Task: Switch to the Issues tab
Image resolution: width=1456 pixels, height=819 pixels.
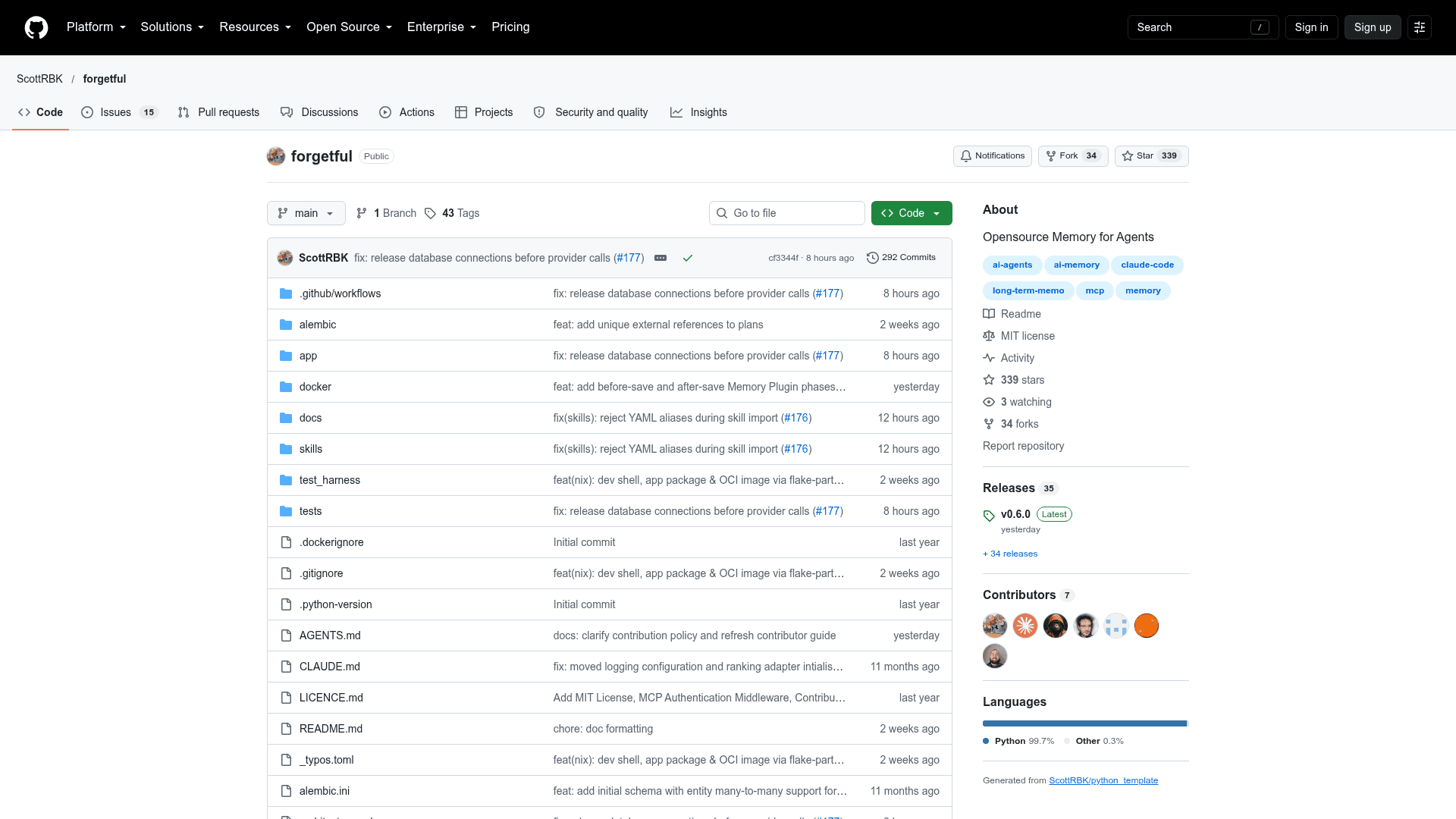Action: coord(119,112)
